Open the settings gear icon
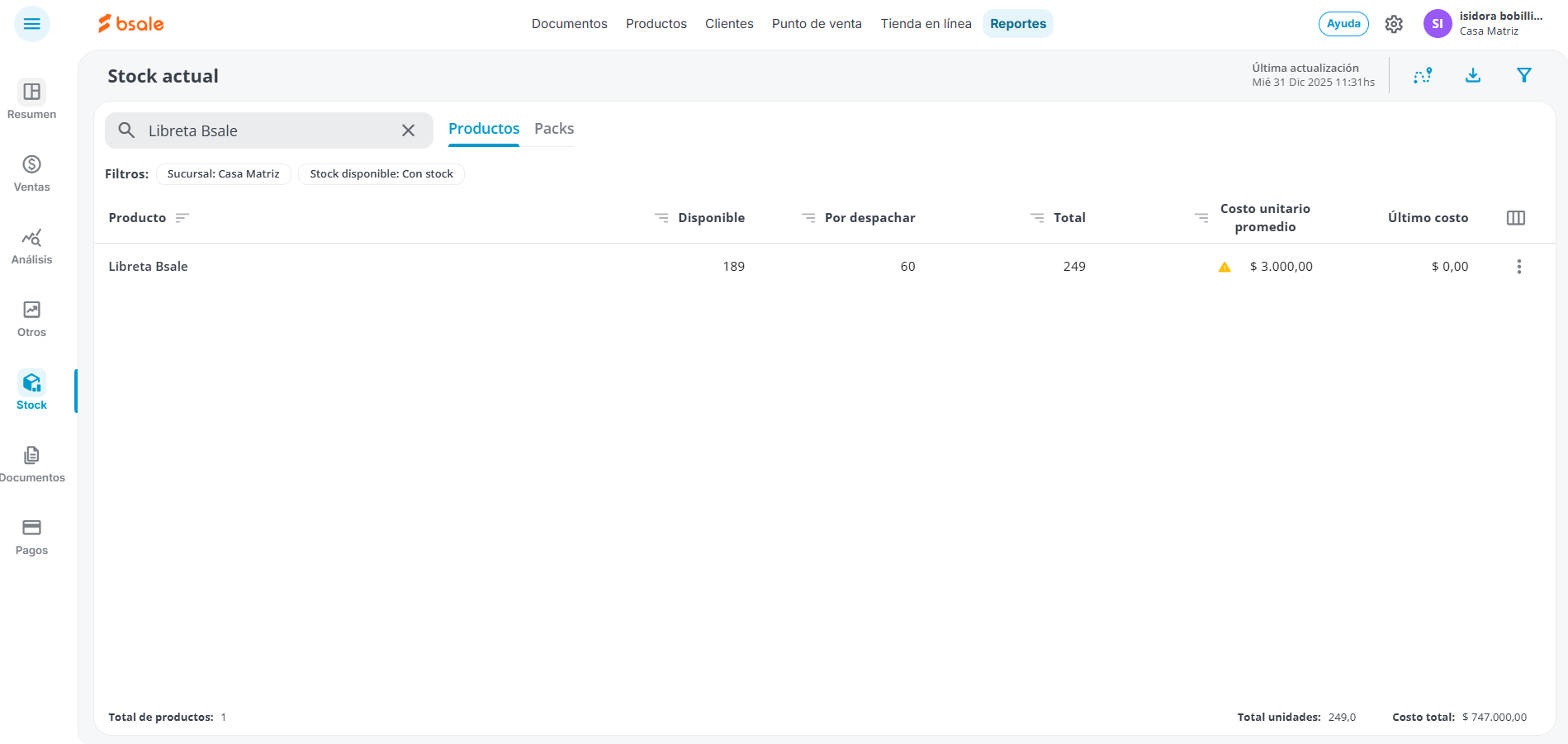 click(1394, 24)
